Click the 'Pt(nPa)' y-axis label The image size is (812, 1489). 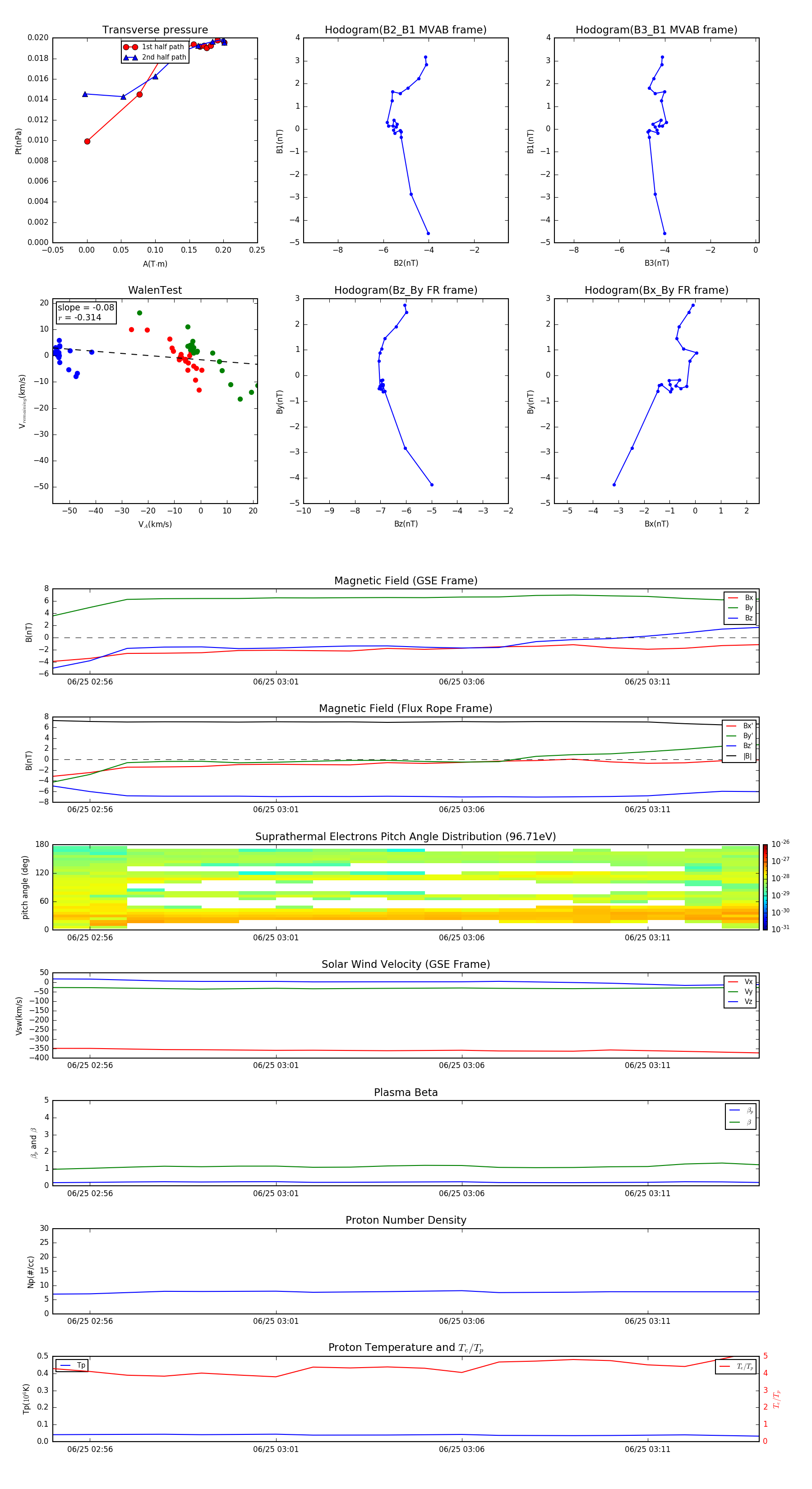pyautogui.click(x=18, y=141)
